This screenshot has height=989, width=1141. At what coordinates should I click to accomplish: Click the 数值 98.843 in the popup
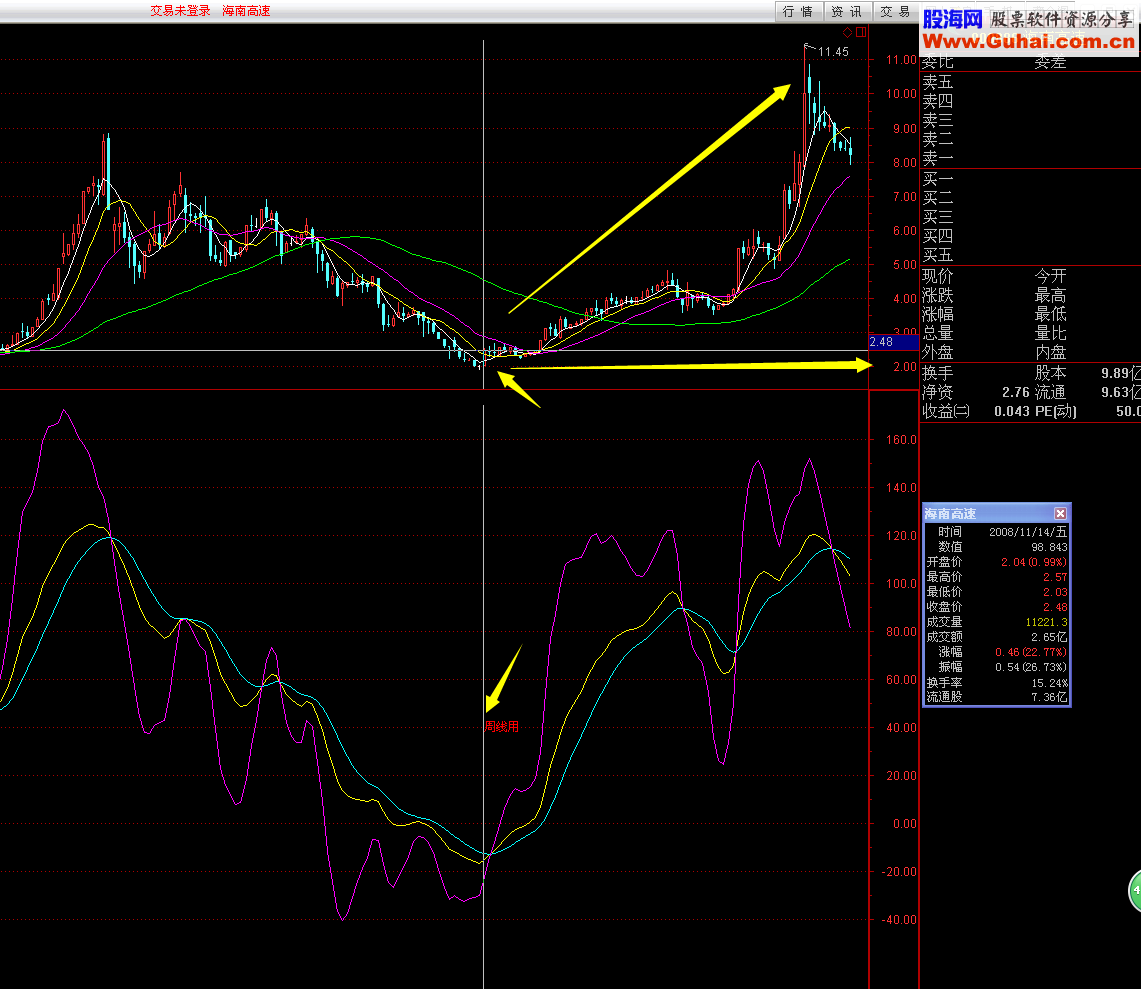tap(1049, 547)
